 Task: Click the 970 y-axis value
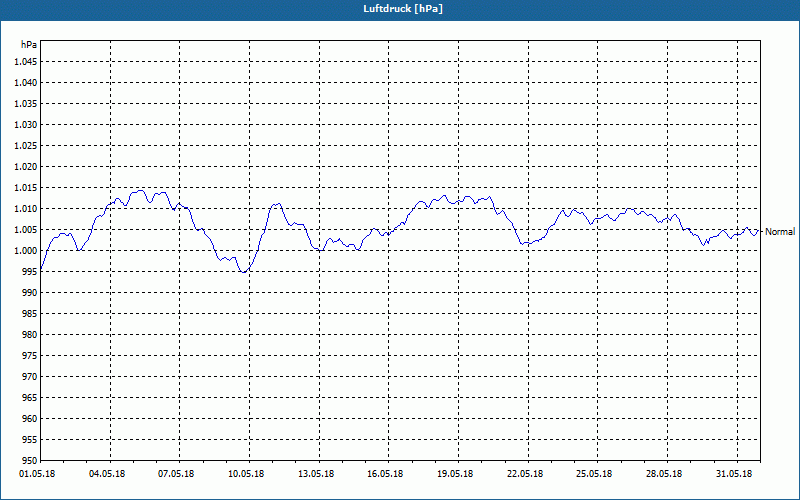(x=31, y=377)
